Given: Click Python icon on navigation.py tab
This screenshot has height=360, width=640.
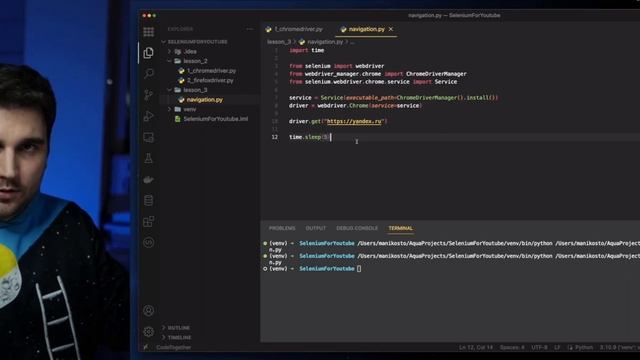Looking at the screenshot, I should [343, 29].
